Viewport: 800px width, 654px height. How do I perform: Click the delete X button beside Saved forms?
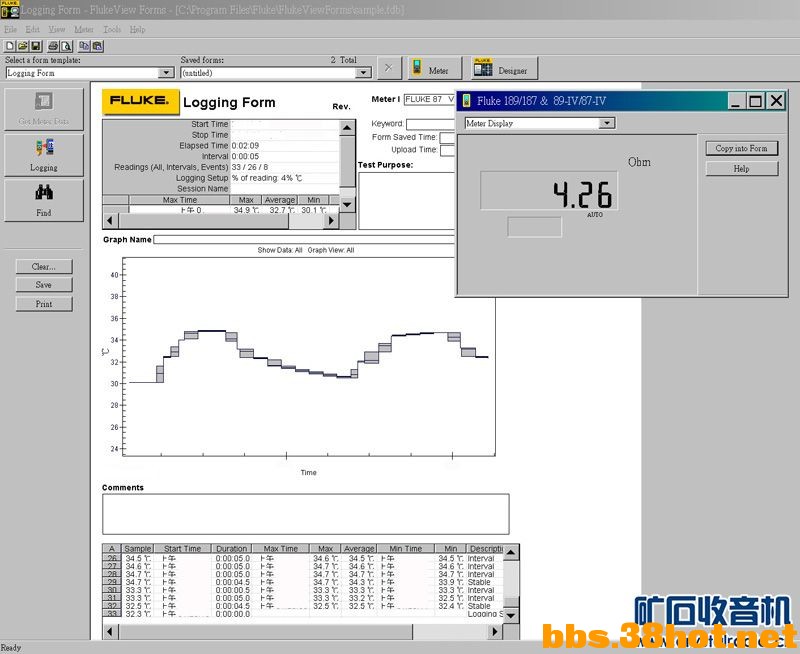389,68
